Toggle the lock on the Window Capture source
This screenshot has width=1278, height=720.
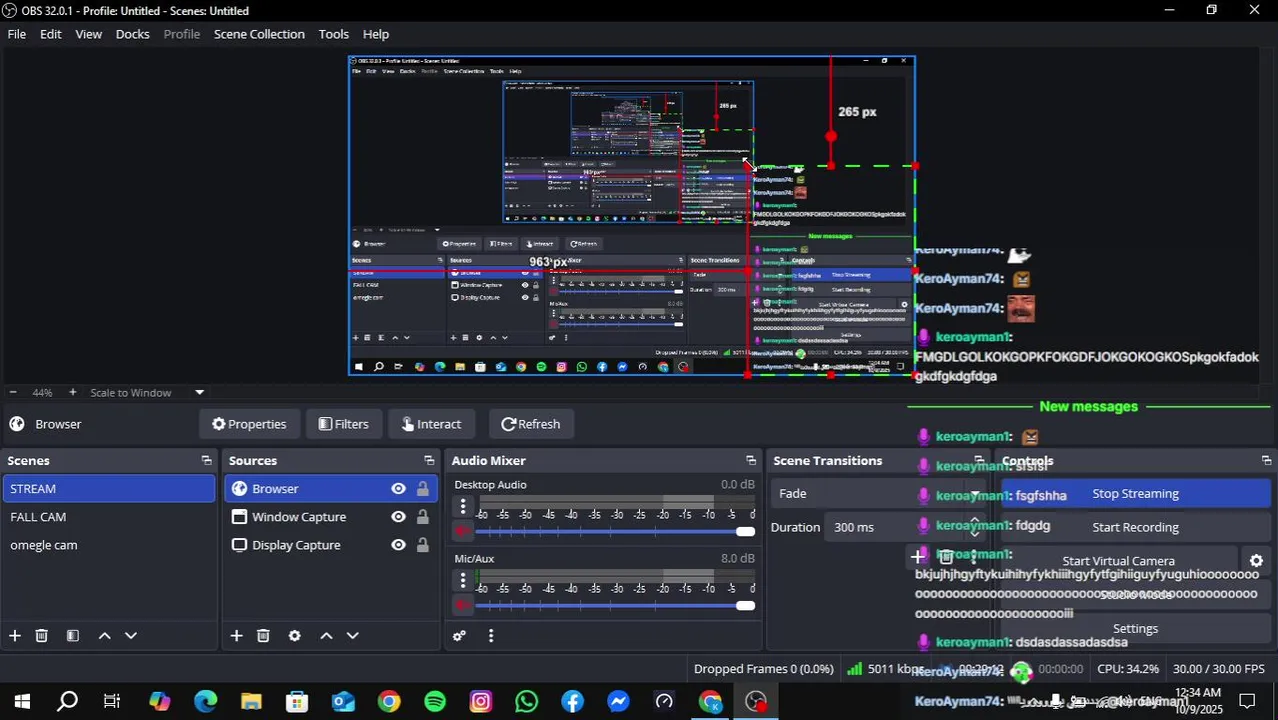(423, 517)
